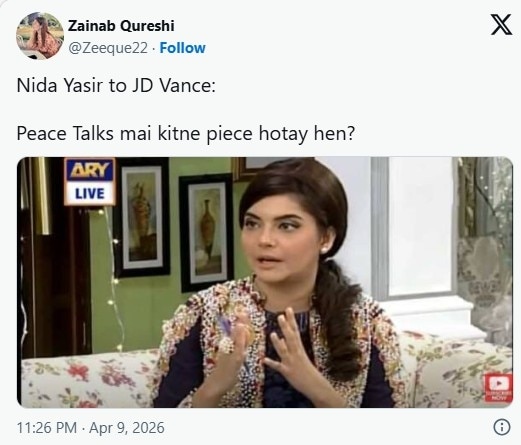Follow the @Zeeque22 account

[182, 48]
